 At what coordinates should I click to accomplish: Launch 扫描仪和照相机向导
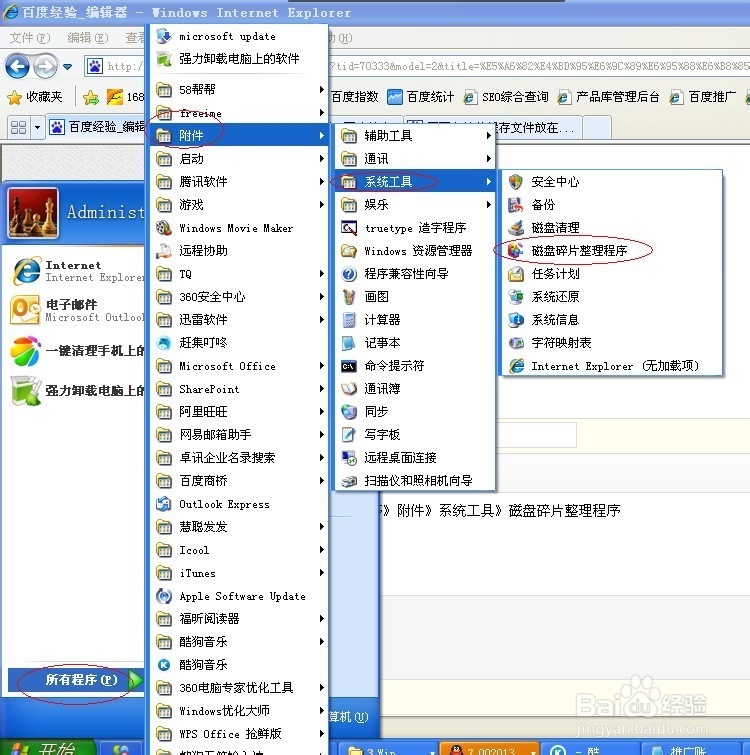click(415, 481)
